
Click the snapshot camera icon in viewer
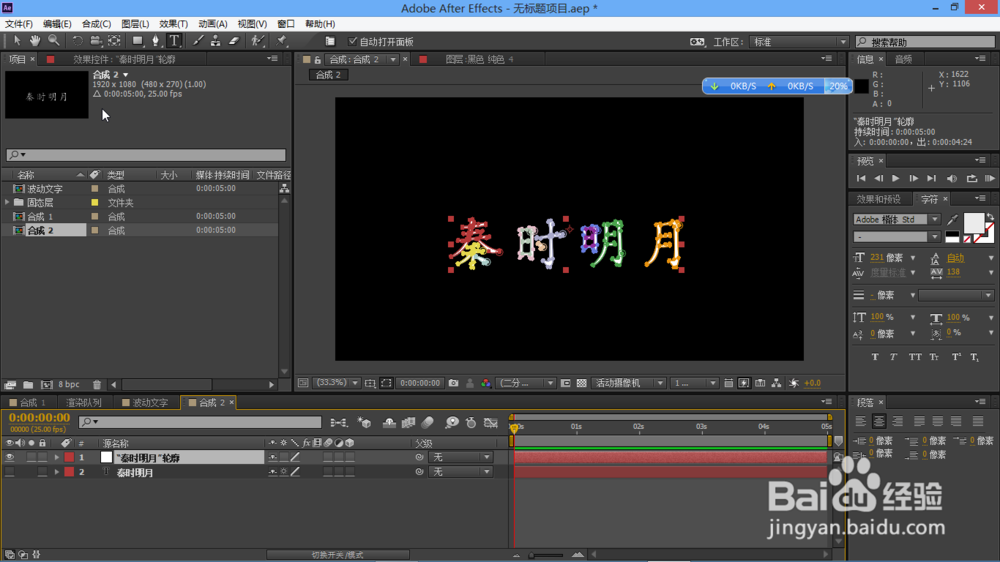point(453,383)
